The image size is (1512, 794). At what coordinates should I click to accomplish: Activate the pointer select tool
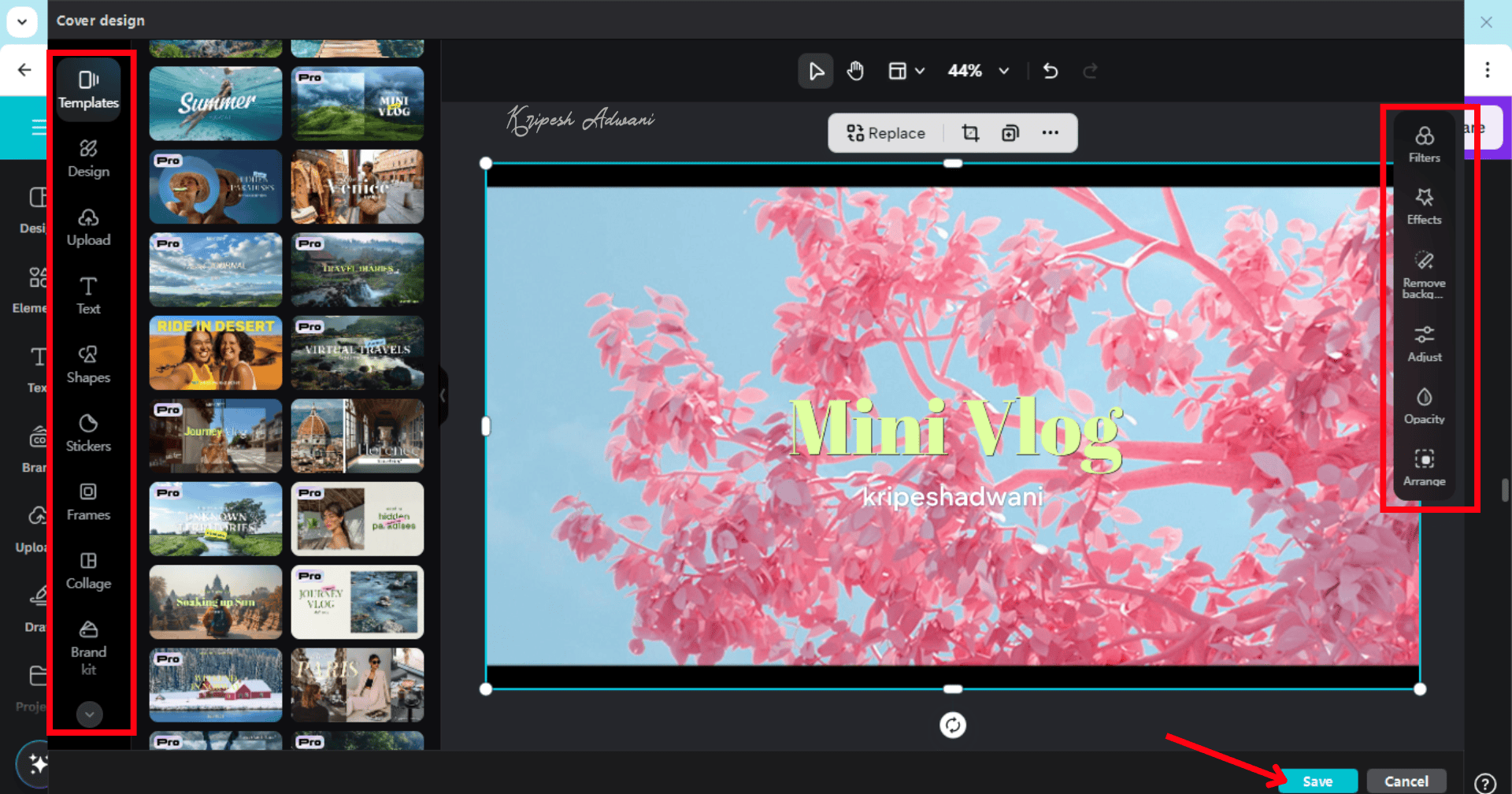pos(816,72)
